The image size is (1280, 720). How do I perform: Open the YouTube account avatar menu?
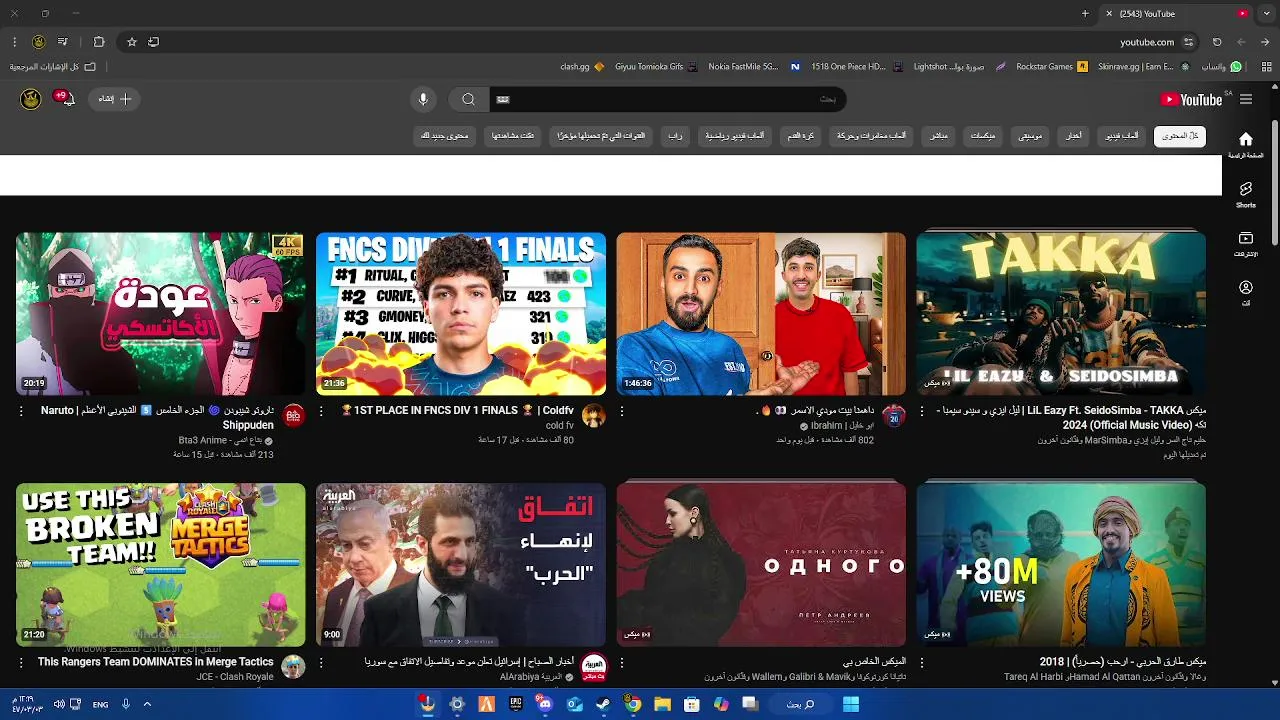click(31, 98)
